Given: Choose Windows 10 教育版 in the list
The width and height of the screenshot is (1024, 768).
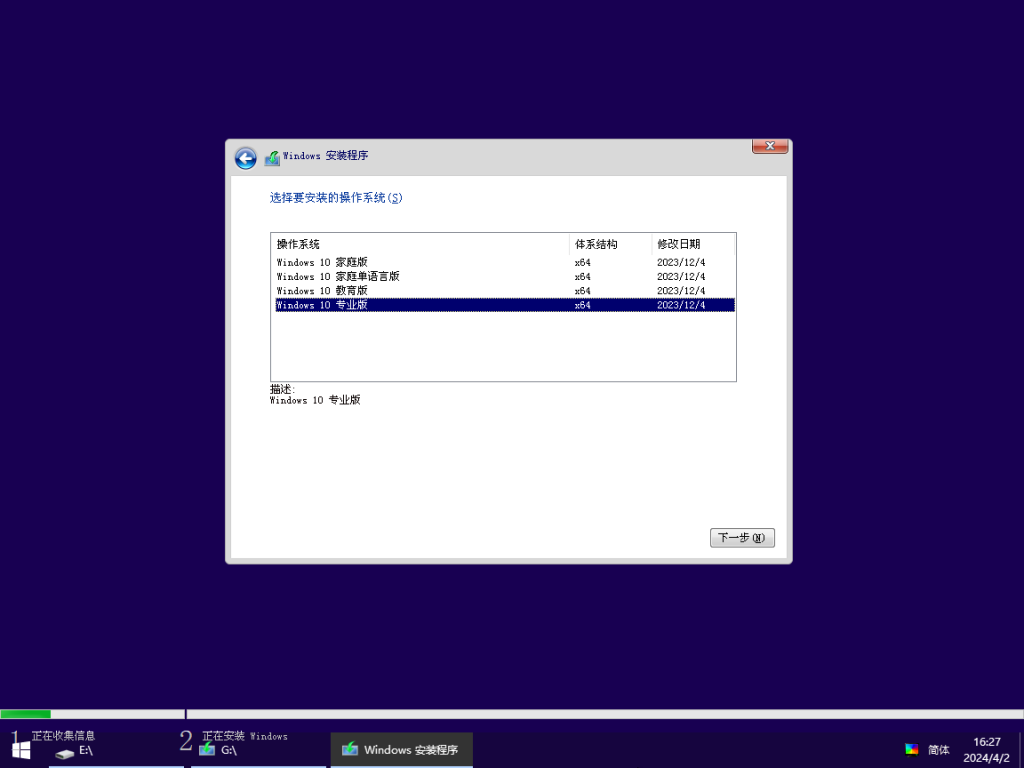Looking at the screenshot, I should click(322, 290).
